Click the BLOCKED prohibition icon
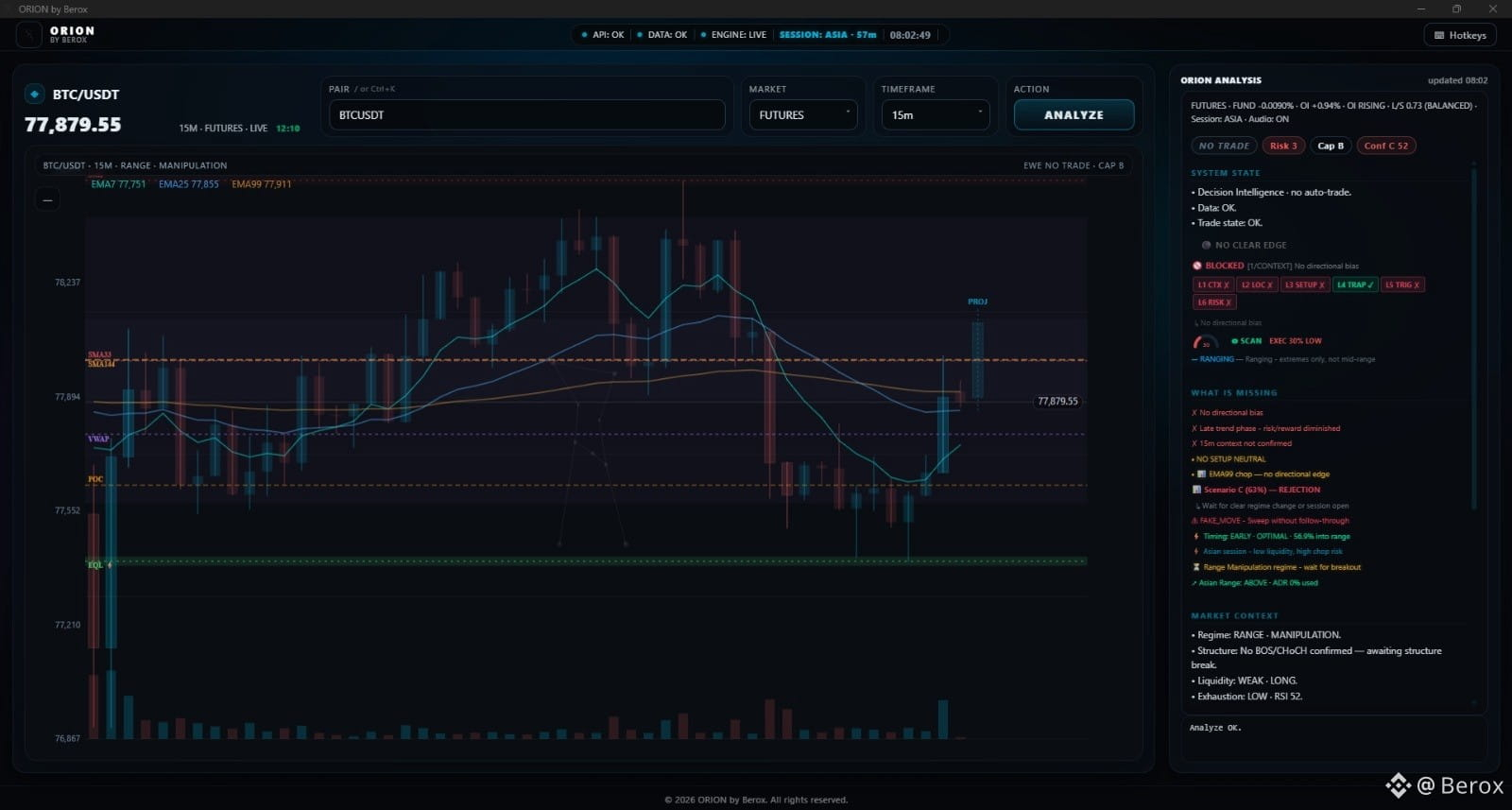Screen dimensions: 1512x810 (x=1196, y=266)
